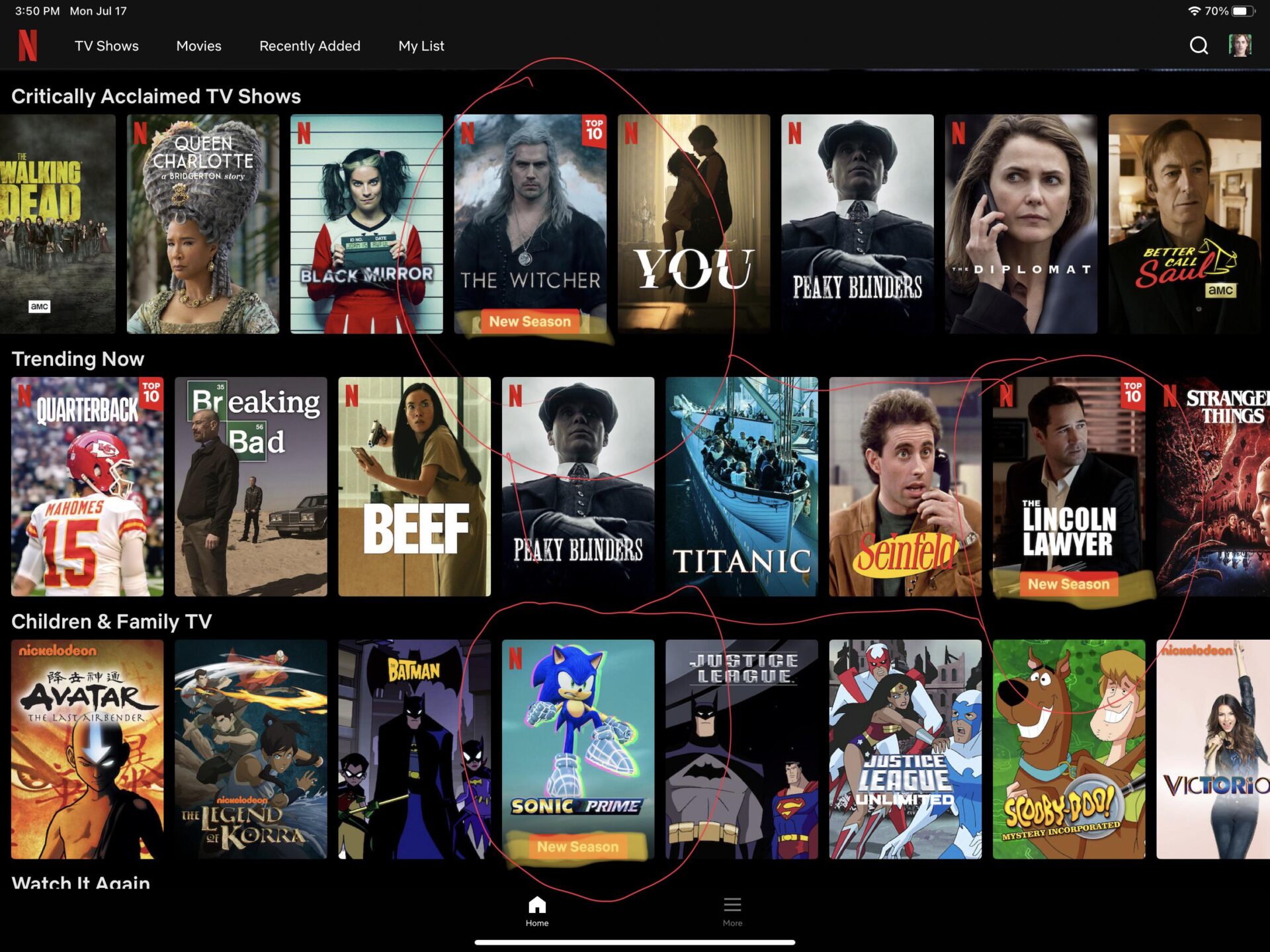1270x952 pixels.
Task: Tap the Home icon in bottom bar
Action: 537,905
